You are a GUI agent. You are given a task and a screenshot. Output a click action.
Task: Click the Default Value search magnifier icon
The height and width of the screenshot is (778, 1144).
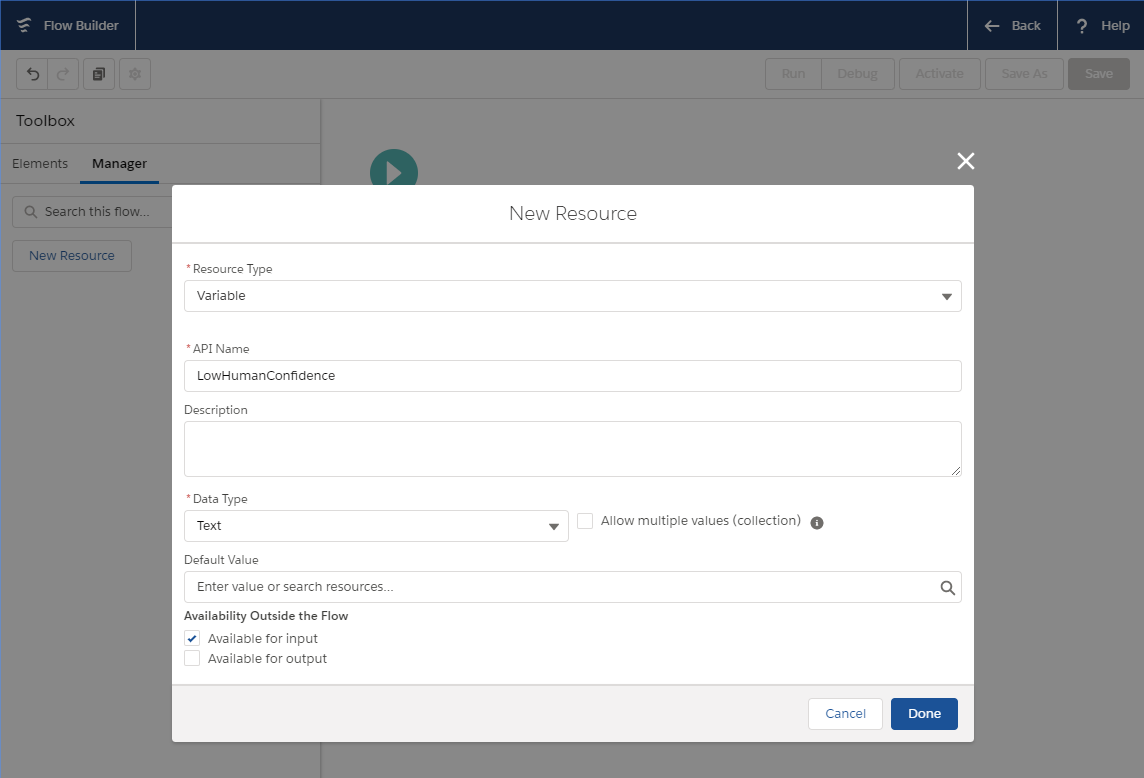pos(947,588)
